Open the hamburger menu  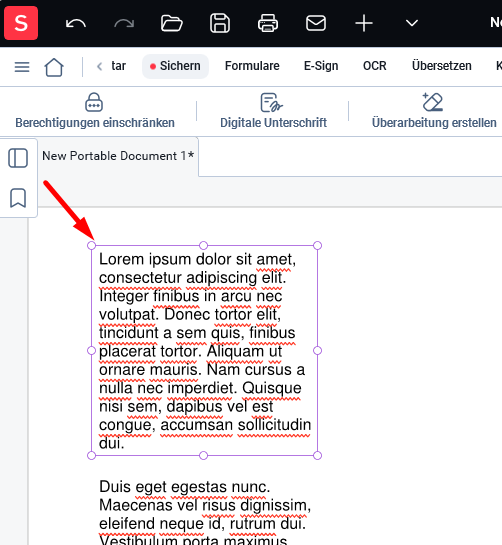pyautogui.click(x=22, y=66)
